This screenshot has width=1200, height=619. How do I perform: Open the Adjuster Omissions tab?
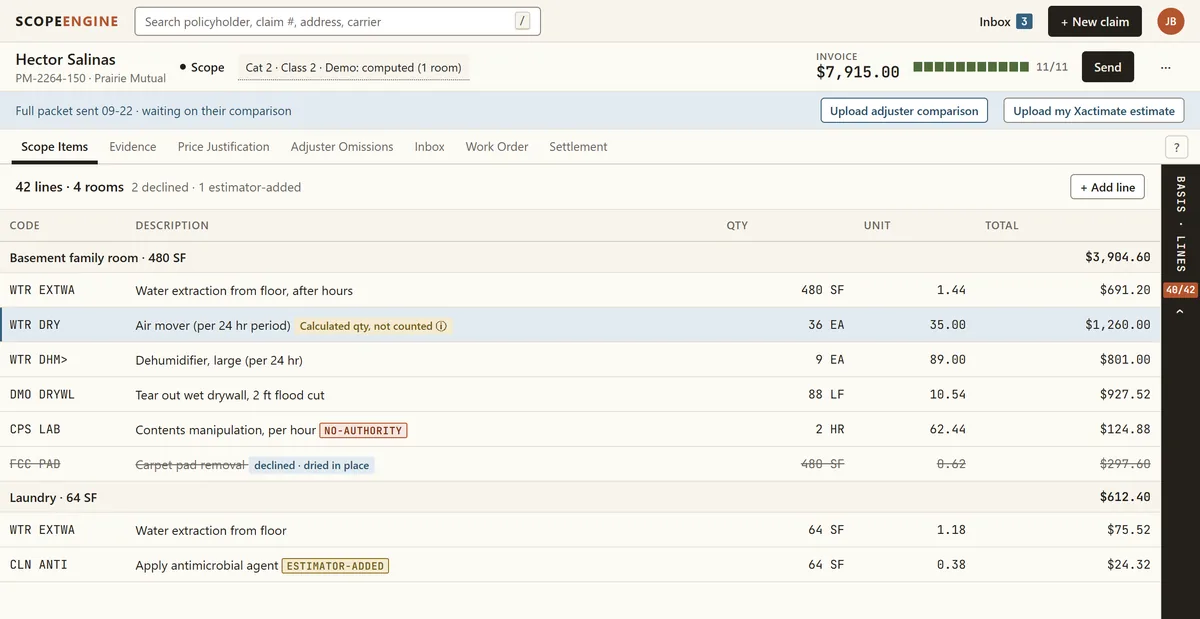(342, 147)
